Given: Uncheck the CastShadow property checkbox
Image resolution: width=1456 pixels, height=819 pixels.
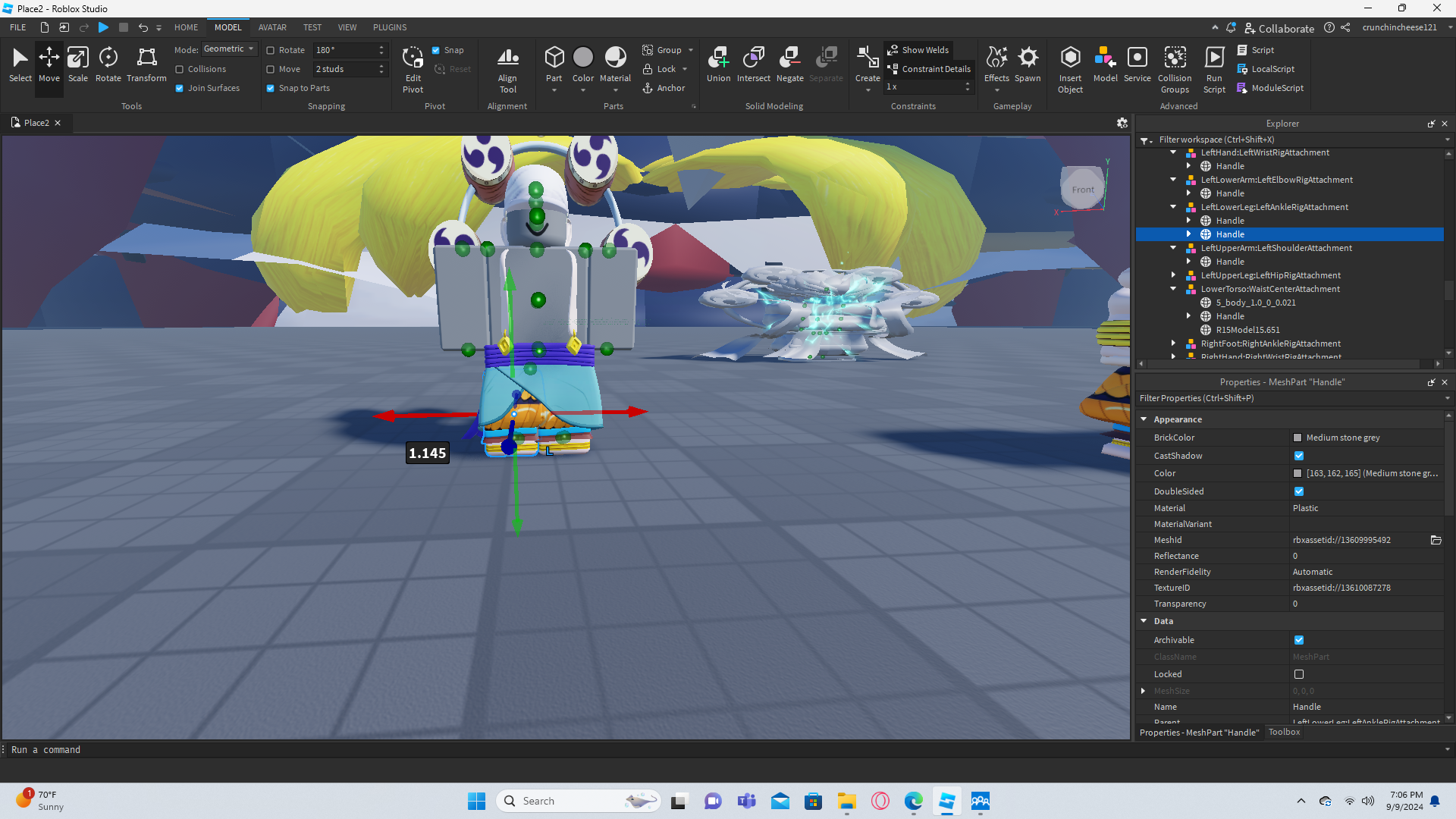Looking at the screenshot, I should [1299, 456].
